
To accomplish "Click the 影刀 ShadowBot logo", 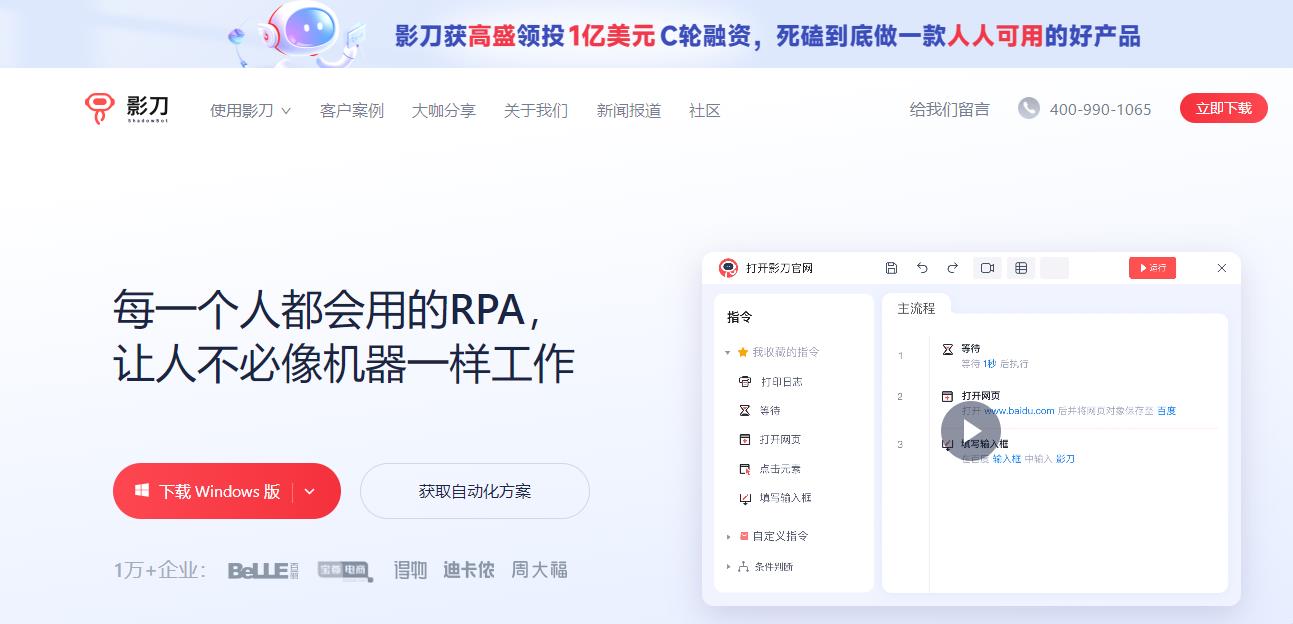I will (126, 108).
